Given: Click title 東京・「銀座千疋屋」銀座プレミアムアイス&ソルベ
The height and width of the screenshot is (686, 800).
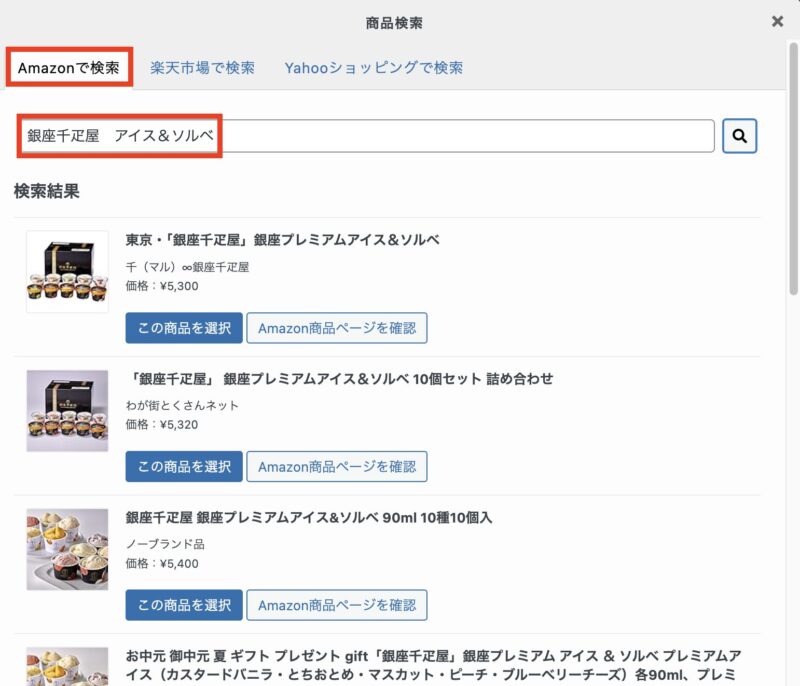Looking at the screenshot, I should point(283,240).
